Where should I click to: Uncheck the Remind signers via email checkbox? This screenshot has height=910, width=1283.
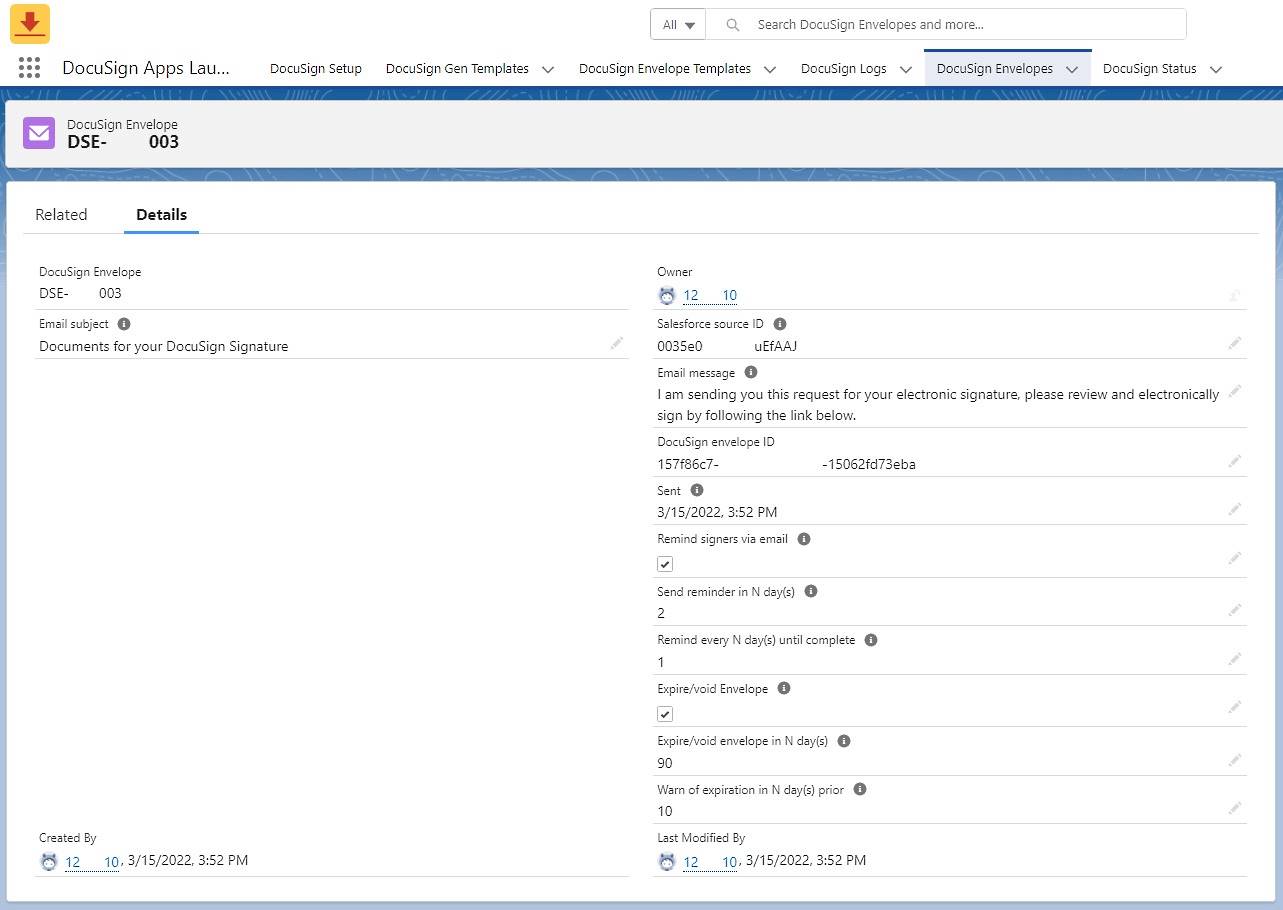[x=664, y=564]
